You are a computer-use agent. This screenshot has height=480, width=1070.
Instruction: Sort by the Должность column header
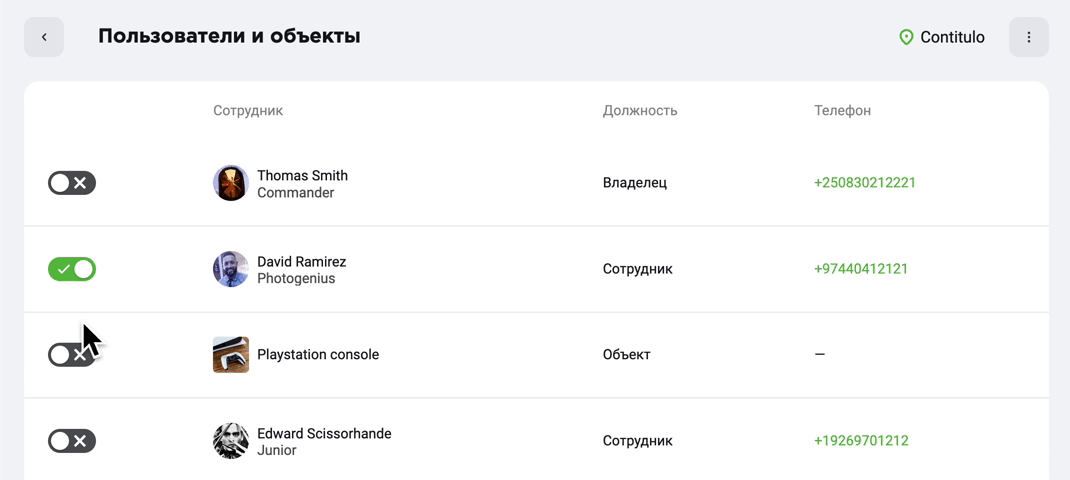tap(640, 111)
